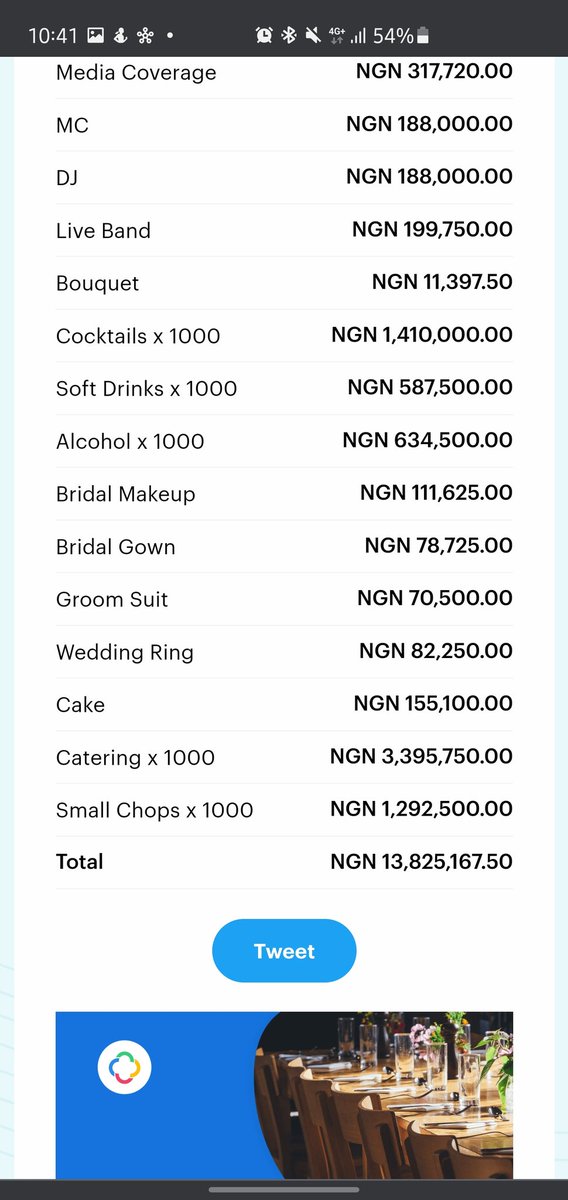Tap the battery indicator icon
The image size is (568, 1200).
(x=423, y=36)
